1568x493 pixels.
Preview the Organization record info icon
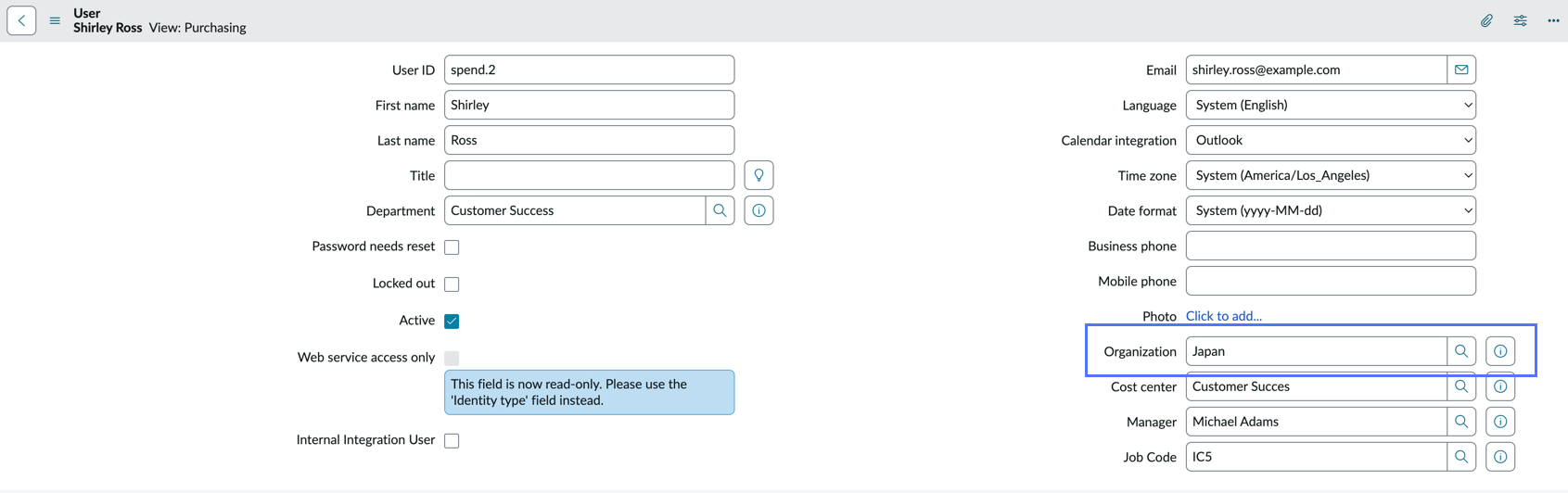pos(1500,351)
